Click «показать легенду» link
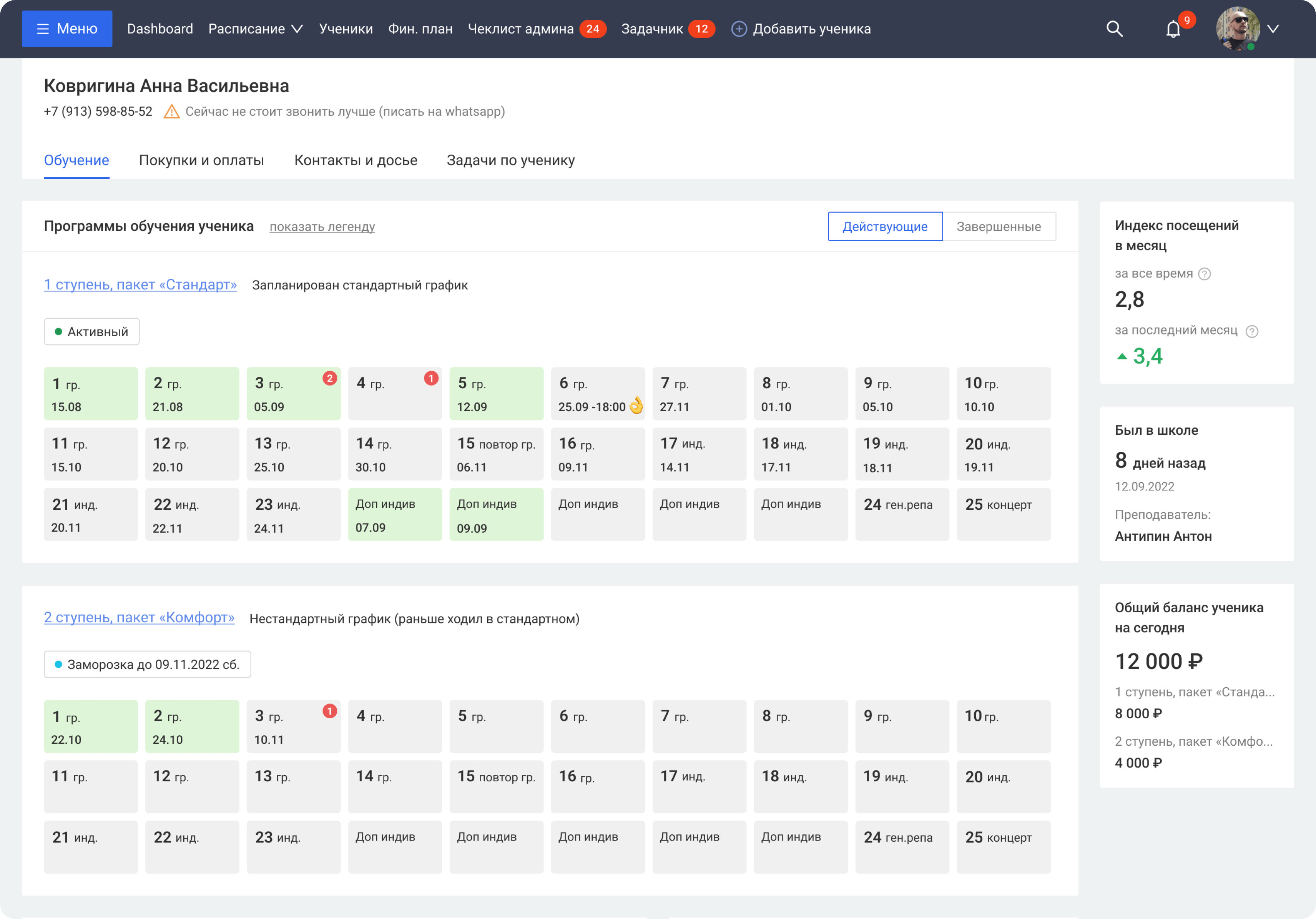 pos(322,227)
